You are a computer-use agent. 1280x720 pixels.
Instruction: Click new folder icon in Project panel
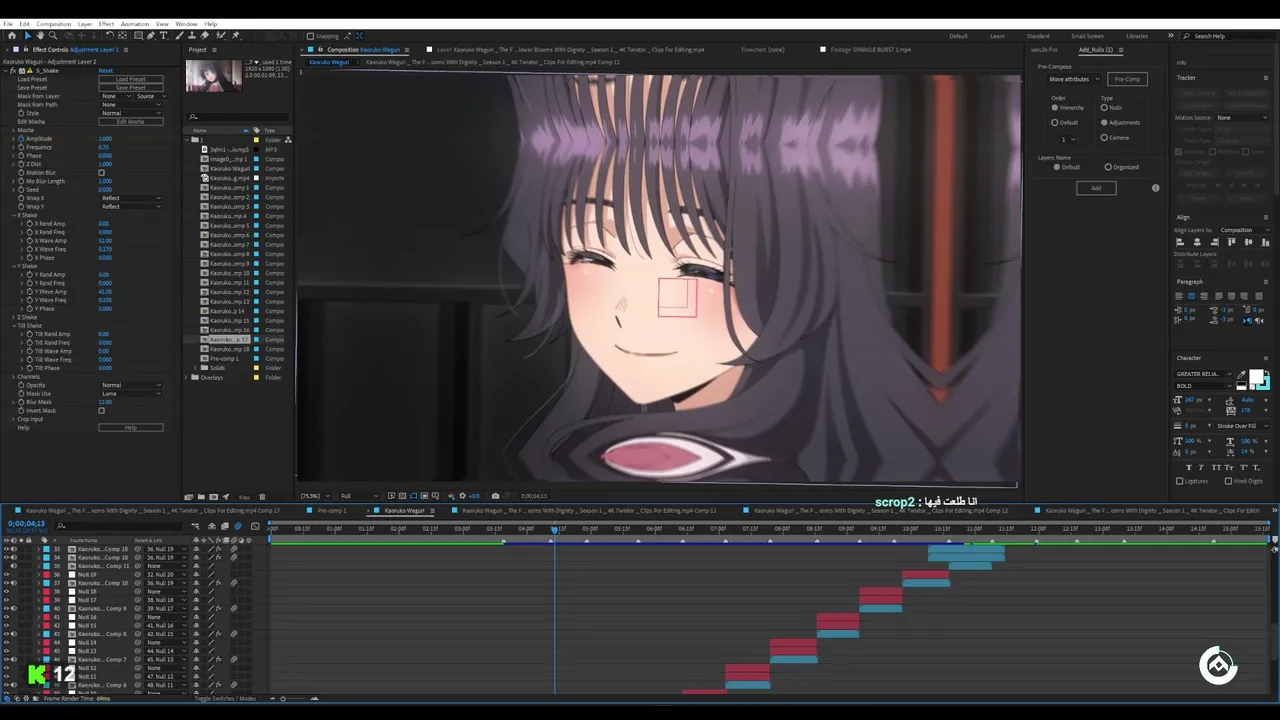(x=201, y=496)
